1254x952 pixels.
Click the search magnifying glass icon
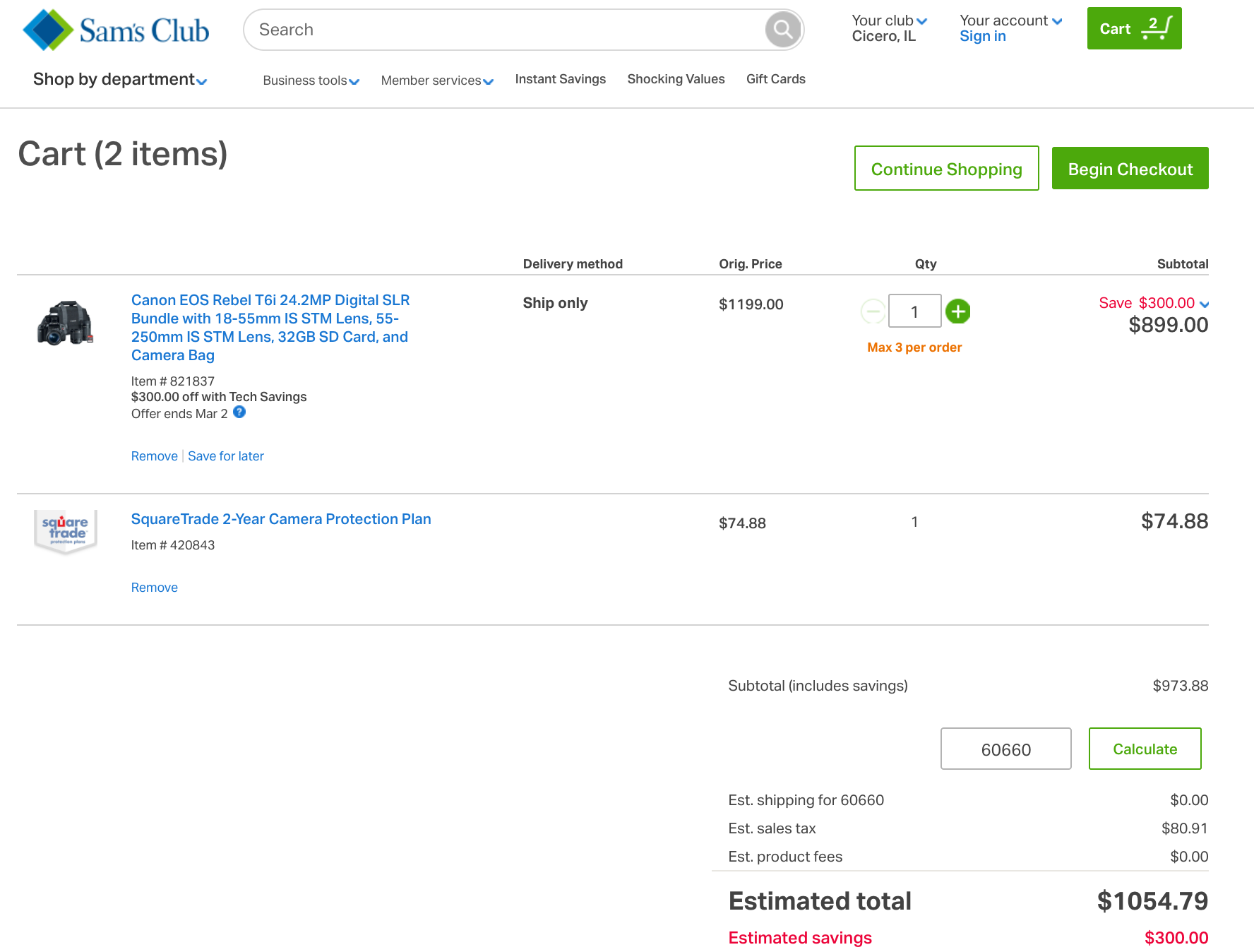coord(782,30)
